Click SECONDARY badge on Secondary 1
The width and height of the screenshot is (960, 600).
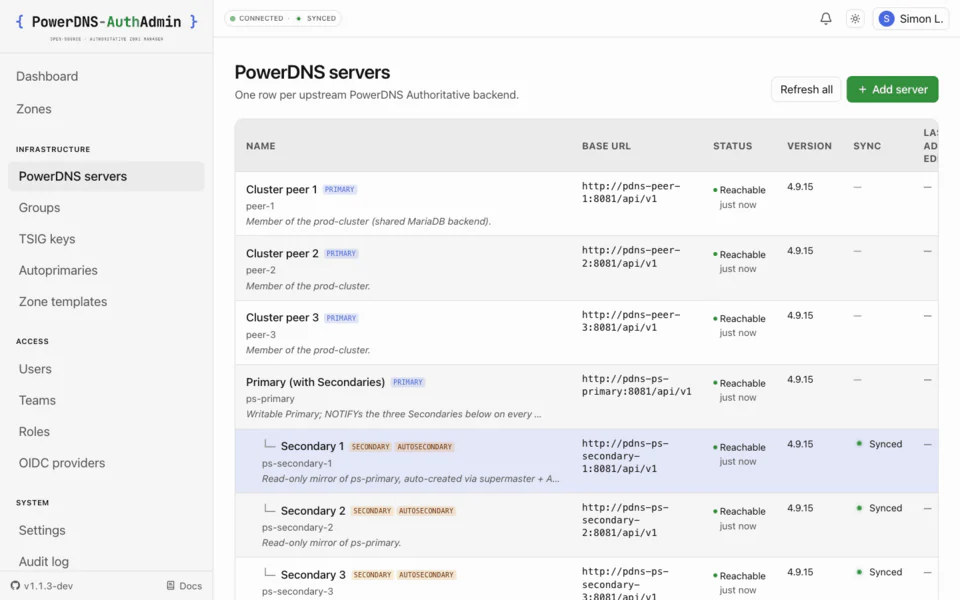click(370, 447)
